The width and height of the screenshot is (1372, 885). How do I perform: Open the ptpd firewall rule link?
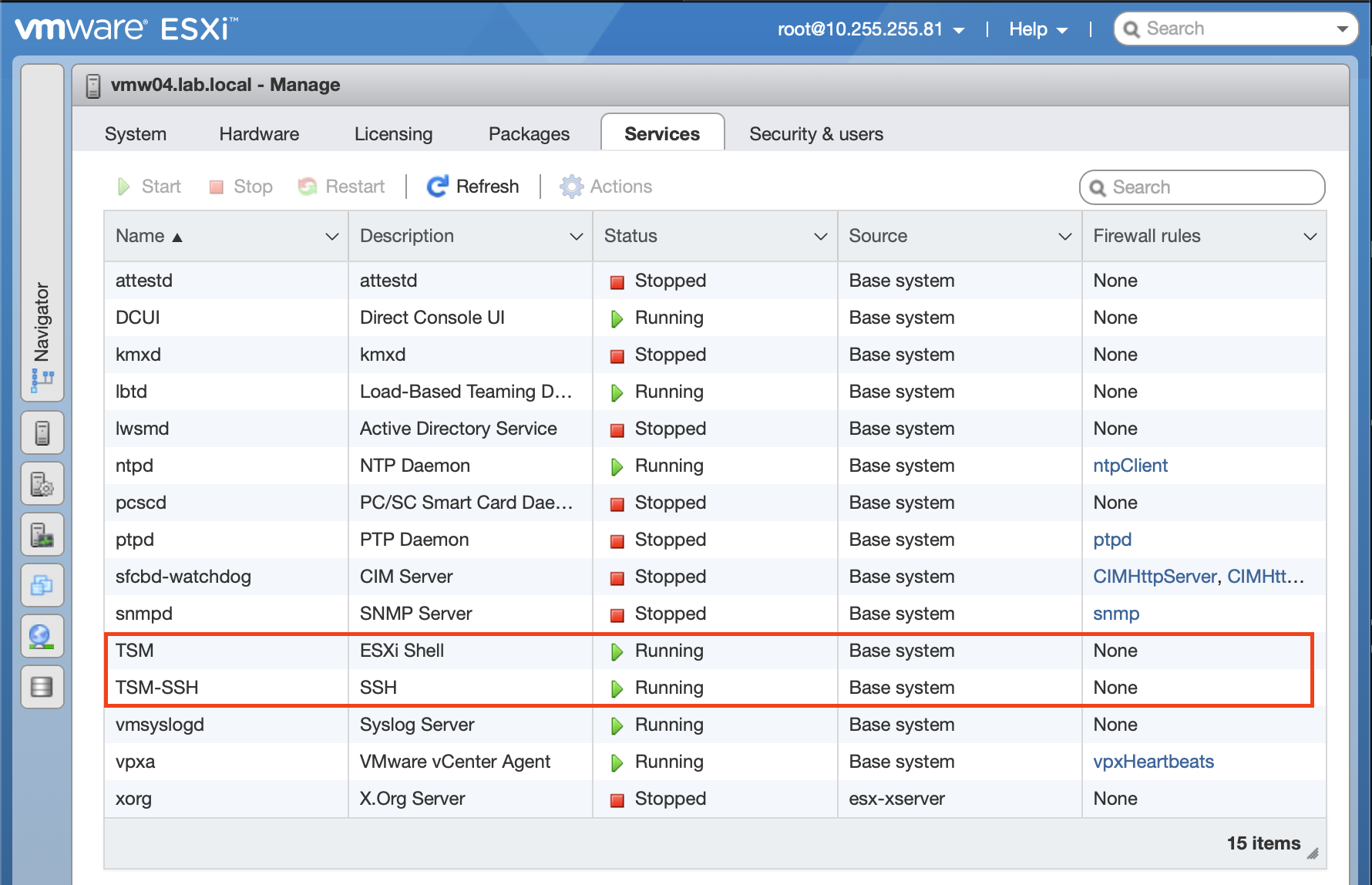1112,540
